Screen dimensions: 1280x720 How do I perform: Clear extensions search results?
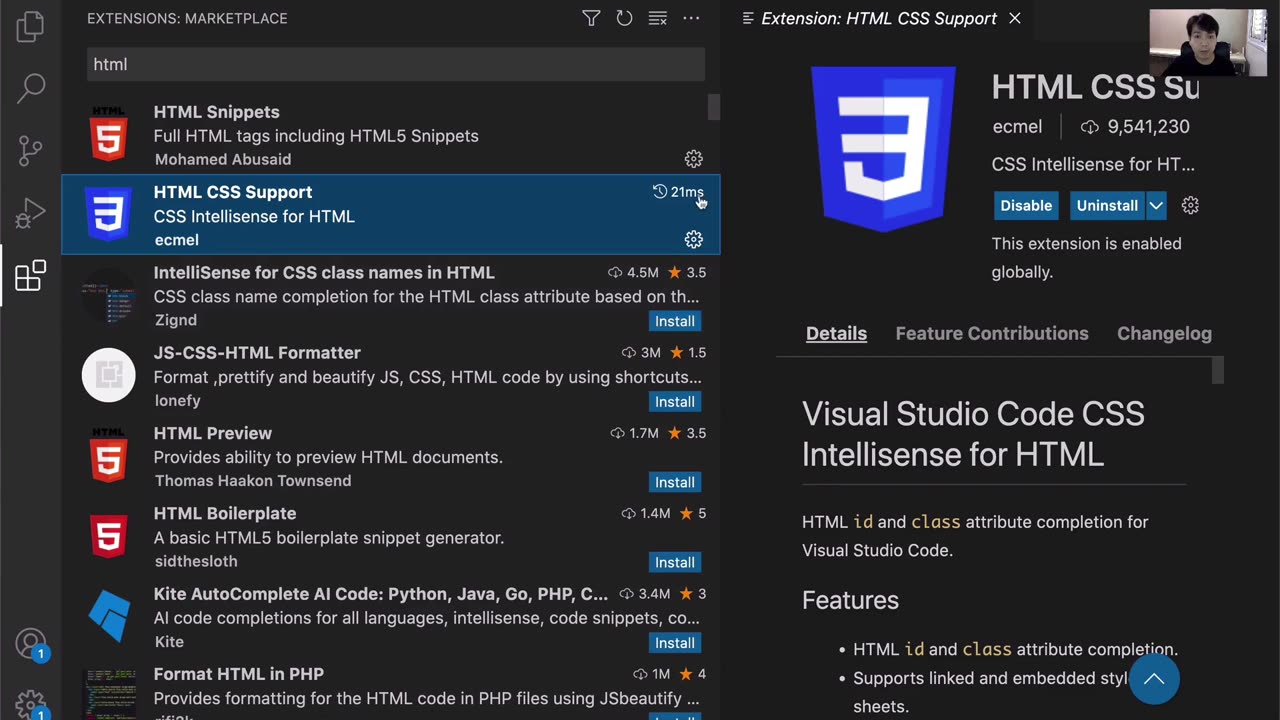[x=657, y=18]
